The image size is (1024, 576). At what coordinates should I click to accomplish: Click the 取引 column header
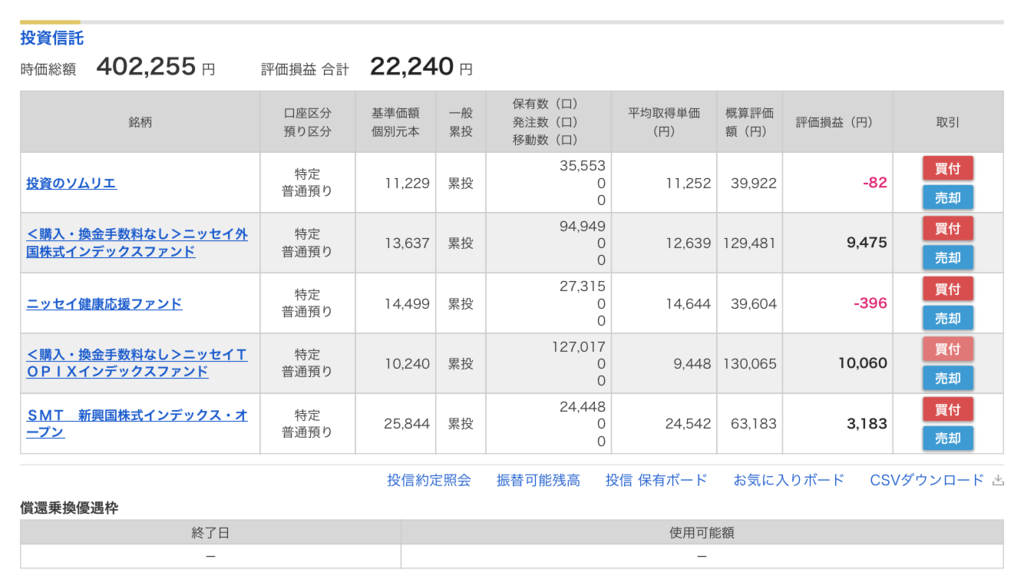coord(948,122)
